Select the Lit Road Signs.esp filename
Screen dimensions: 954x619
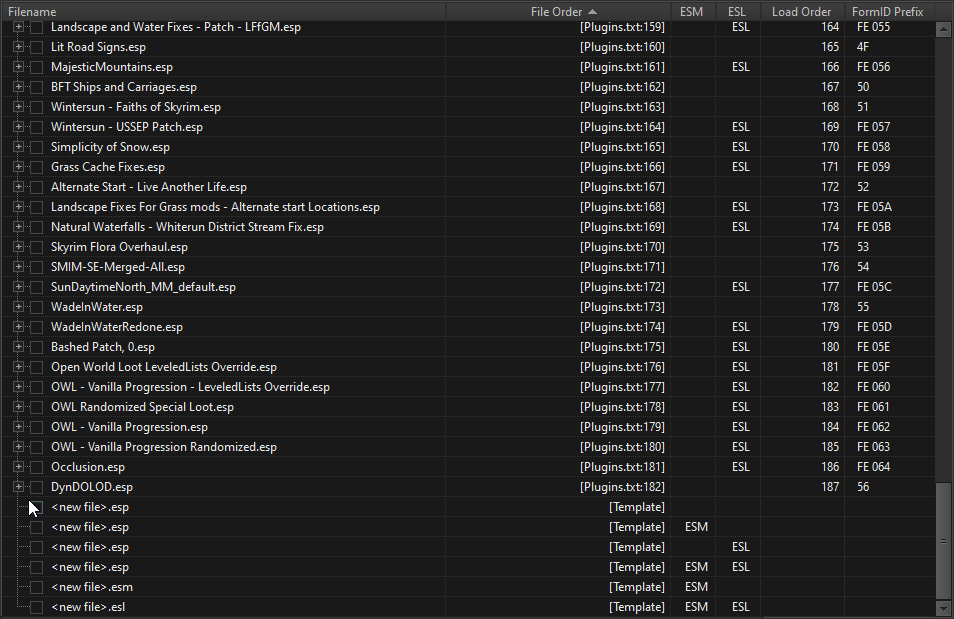click(x=98, y=47)
